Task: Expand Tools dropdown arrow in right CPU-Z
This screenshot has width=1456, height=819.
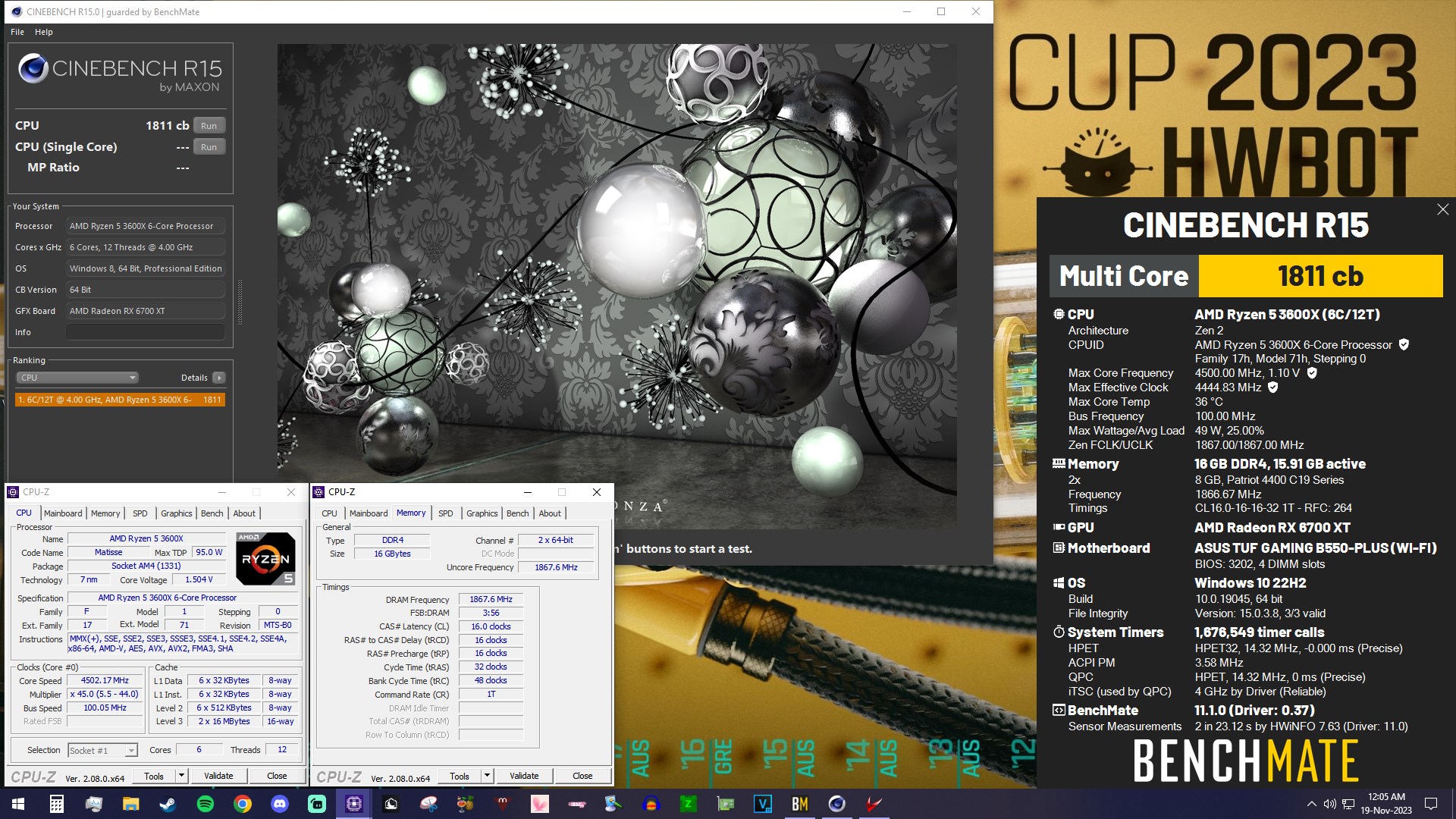Action: click(x=487, y=776)
